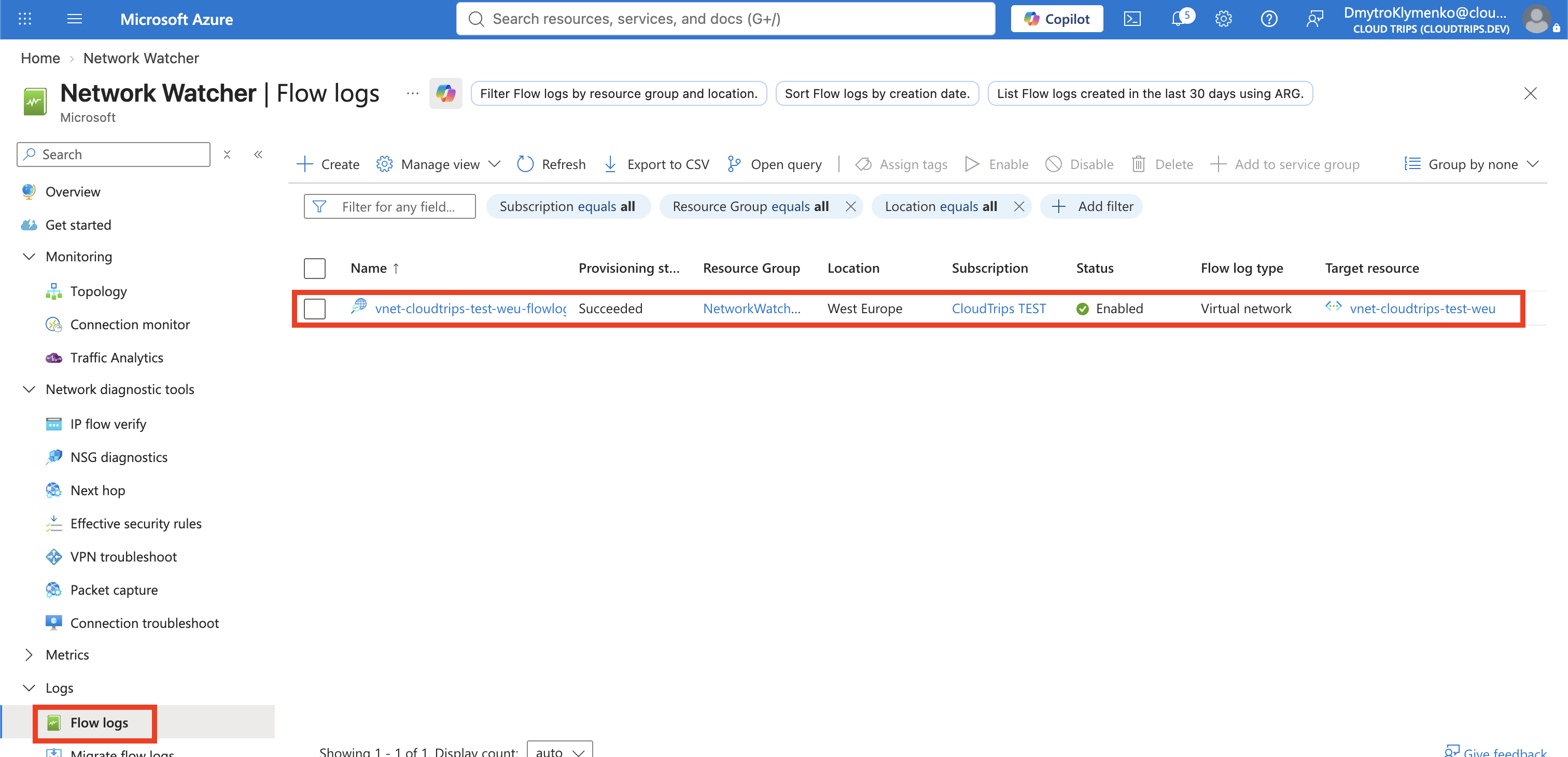Image resolution: width=1568 pixels, height=757 pixels.
Task: Open portal settings gear
Action: [x=1224, y=19]
